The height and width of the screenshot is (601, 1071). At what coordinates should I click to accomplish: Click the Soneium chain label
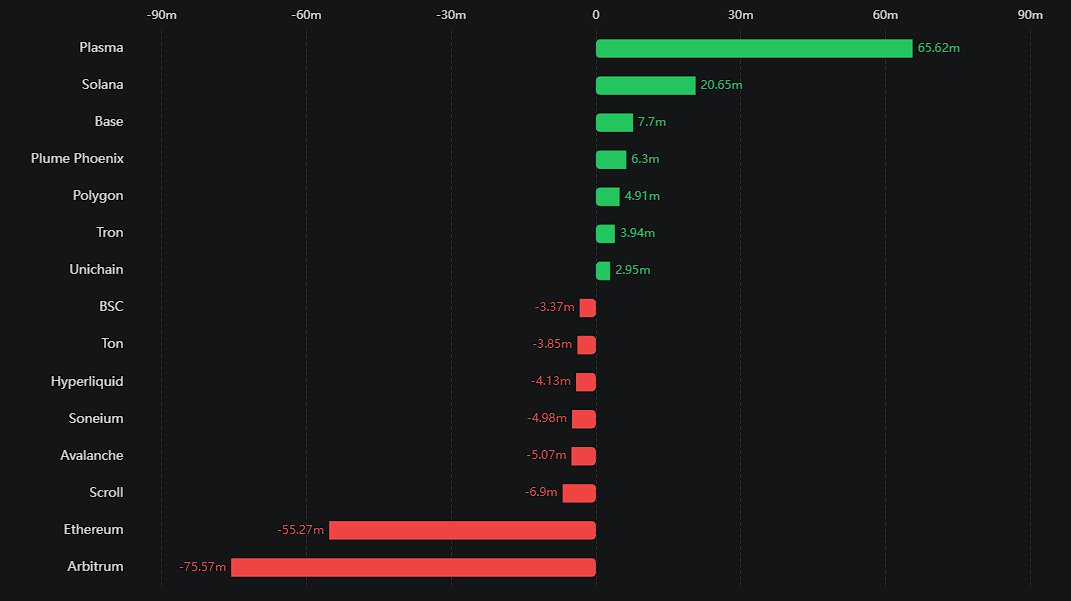coord(96,419)
